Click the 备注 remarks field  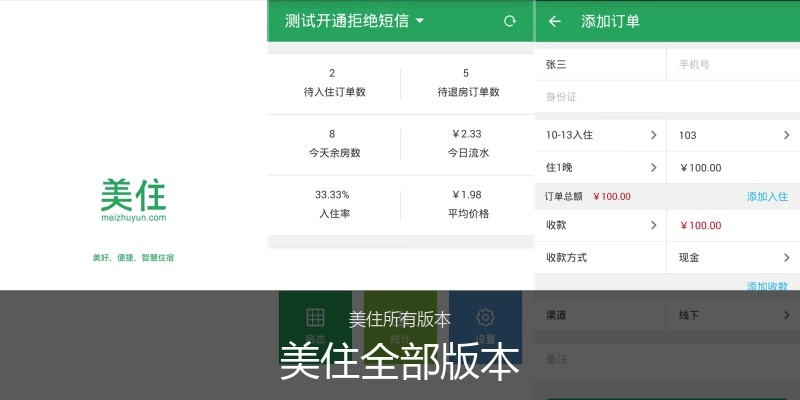[x=667, y=359]
